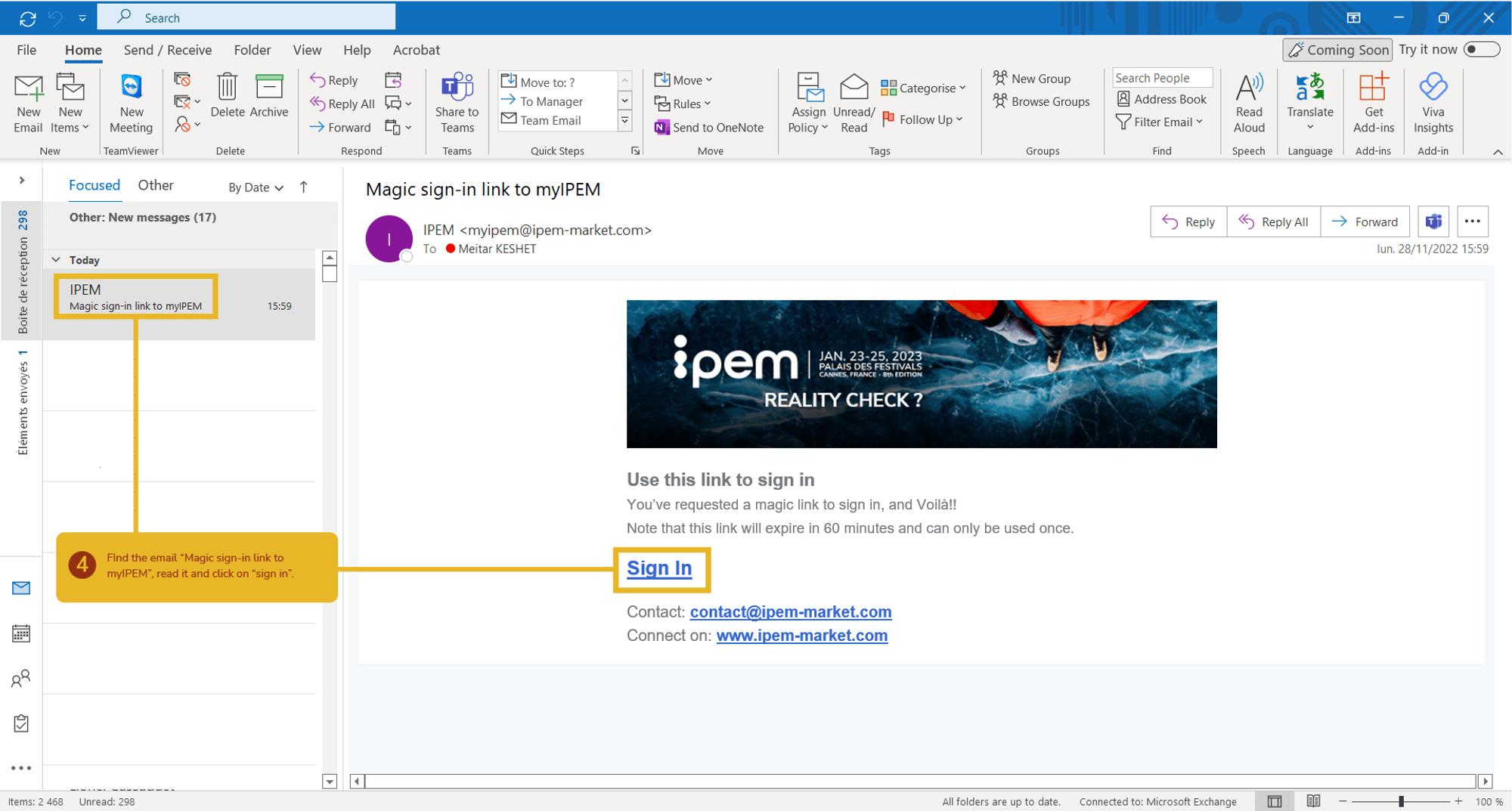
Task: Open the File menu
Action: click(26, 50)
